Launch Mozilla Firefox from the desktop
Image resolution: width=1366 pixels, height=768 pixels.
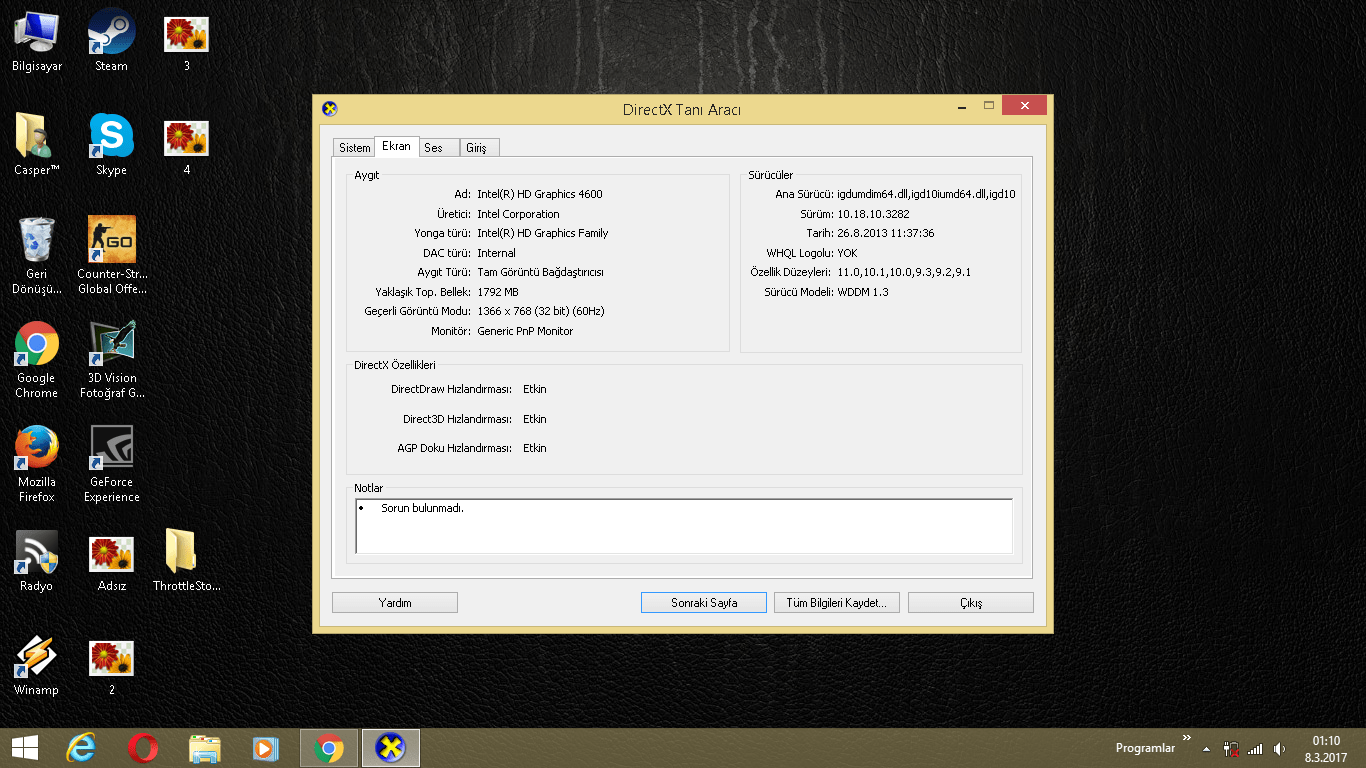click(x=36, y=463)
